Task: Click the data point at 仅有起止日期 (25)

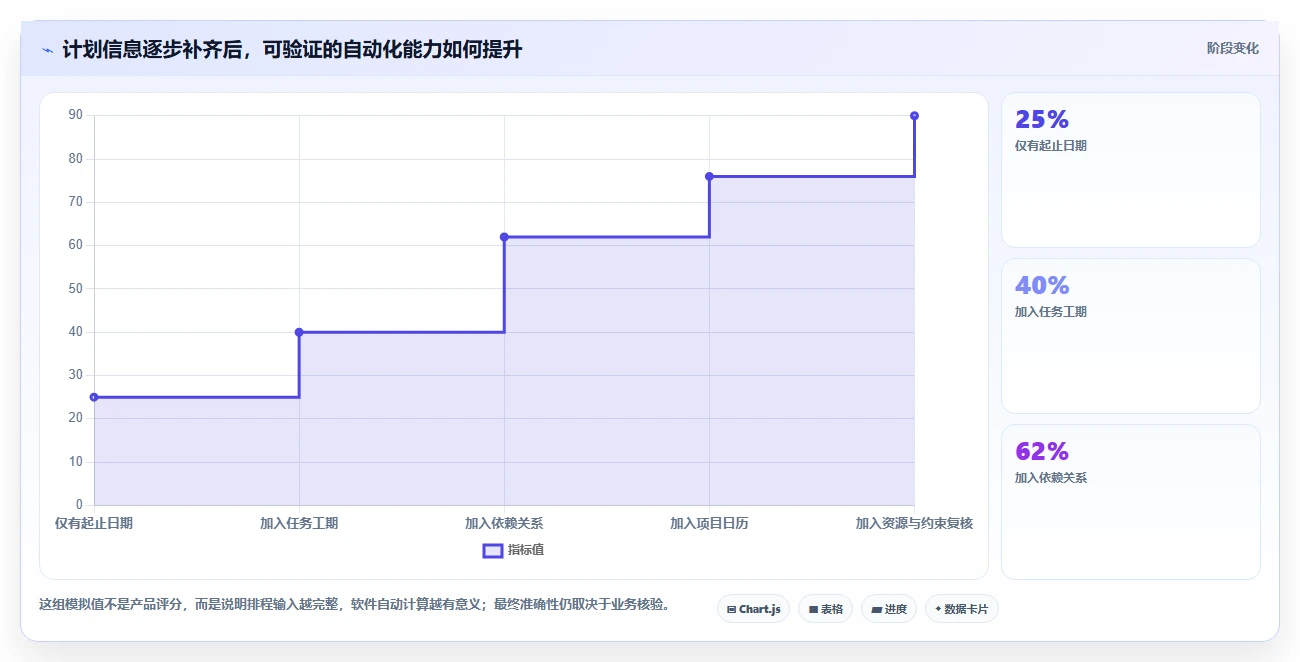Action: click(94, 397)
